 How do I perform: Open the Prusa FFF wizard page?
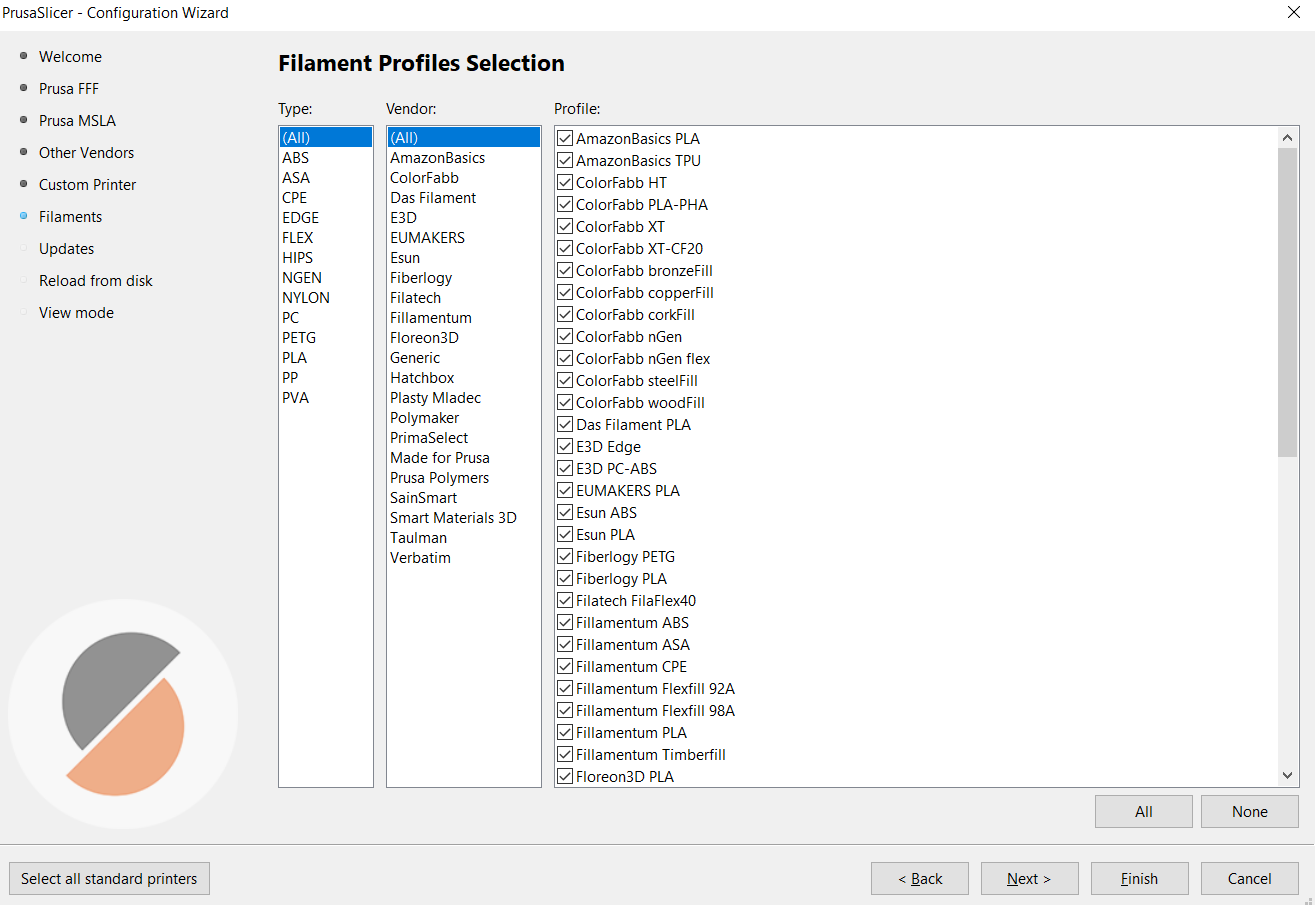pos(69,89)
